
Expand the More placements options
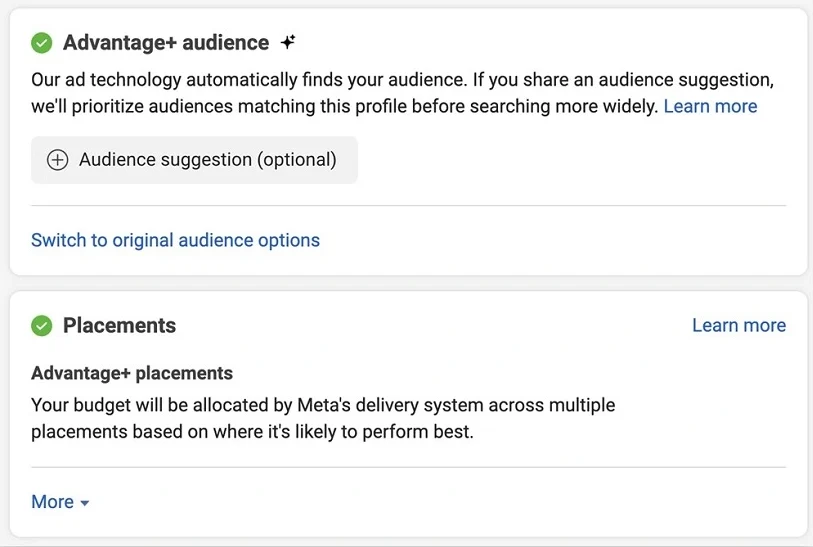click(52, 502)
